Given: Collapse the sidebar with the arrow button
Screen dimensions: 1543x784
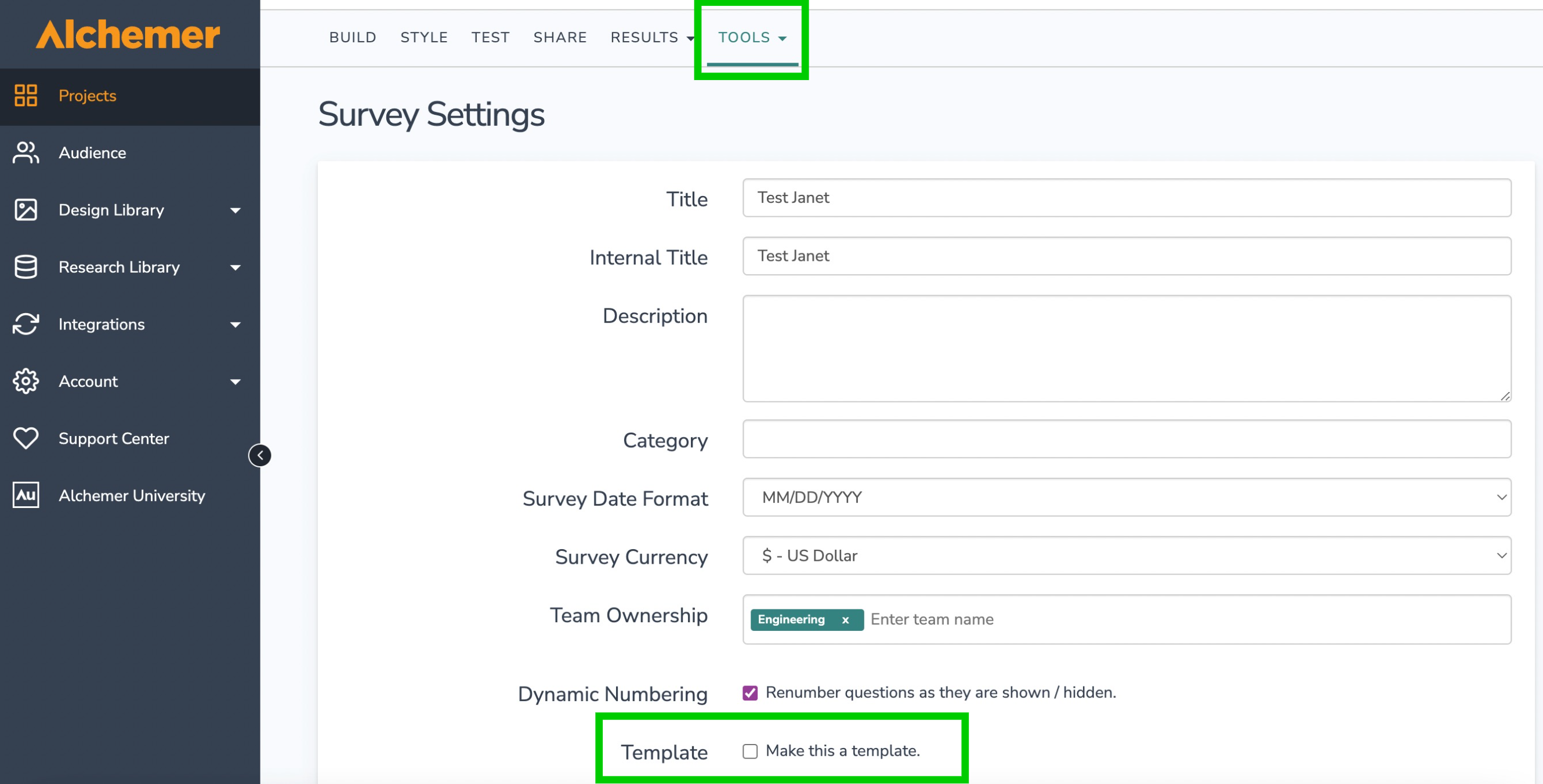Looking at the screenshot, I should point(259,455).
